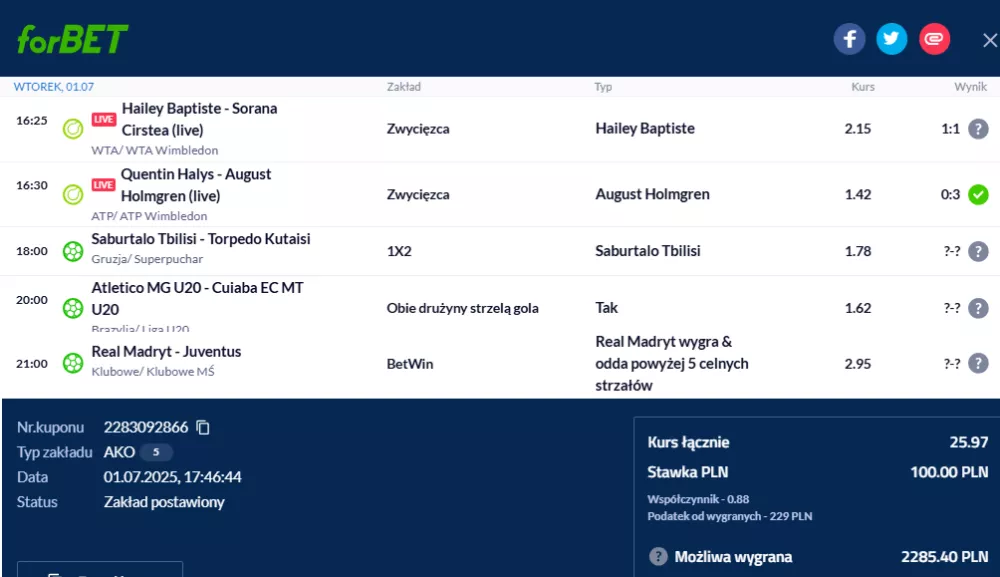This screenshot has width=1000, height=577.
Task: Click question mark status for Hailey Baptiste bet
Action: tap(978, 129)
